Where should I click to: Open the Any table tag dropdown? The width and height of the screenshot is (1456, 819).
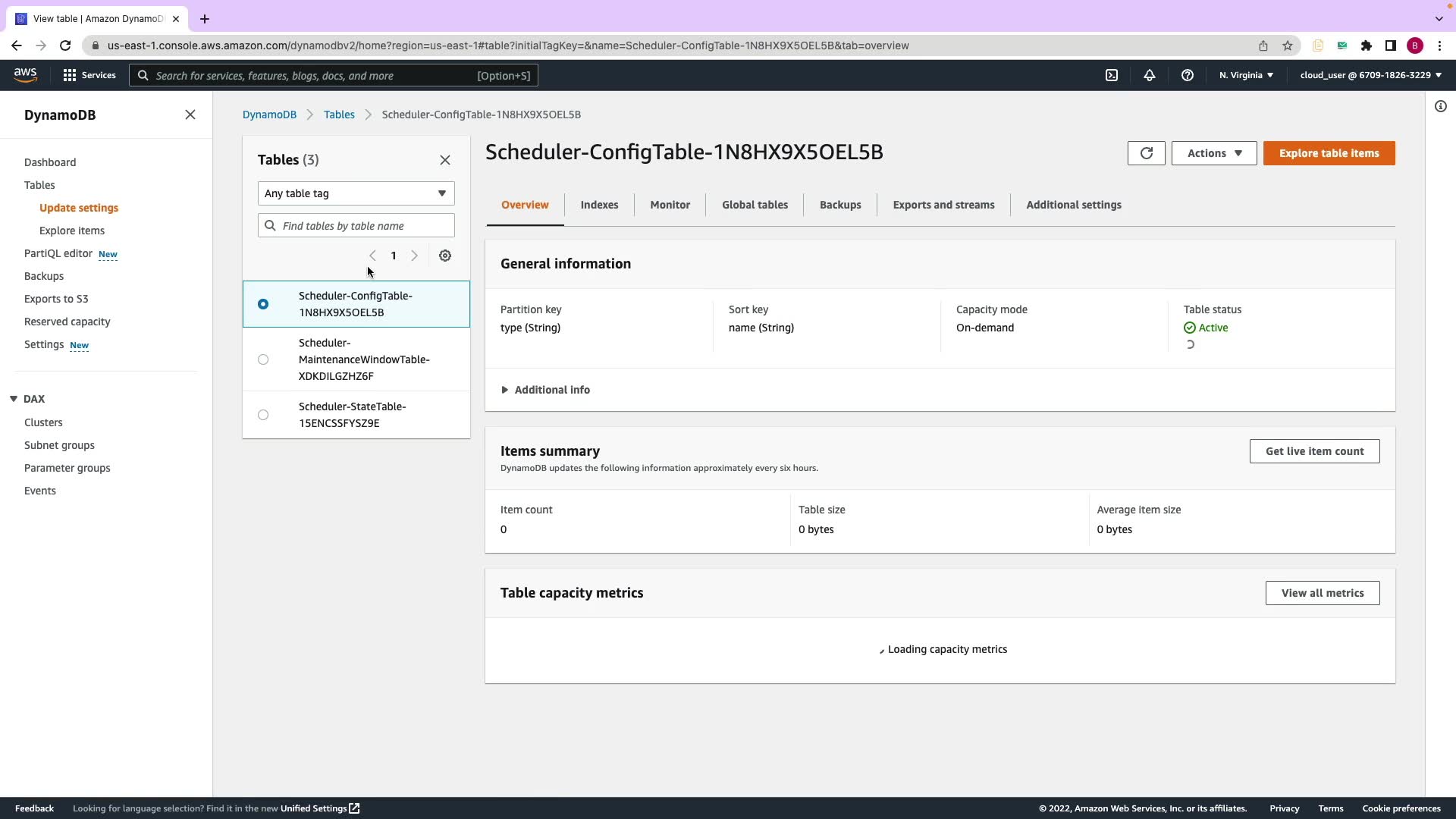[x=356, y=193]
